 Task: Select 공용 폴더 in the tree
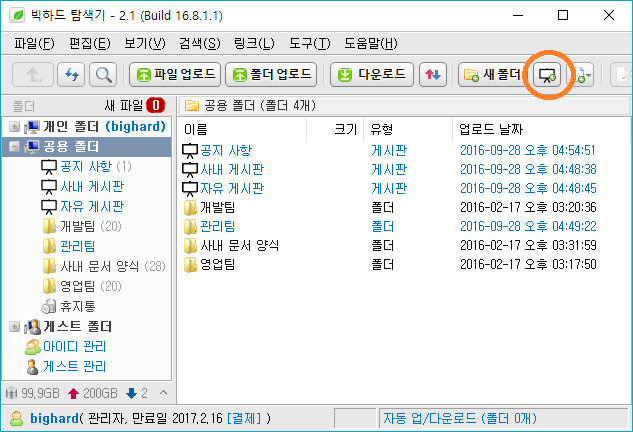[x=71, y=147]
